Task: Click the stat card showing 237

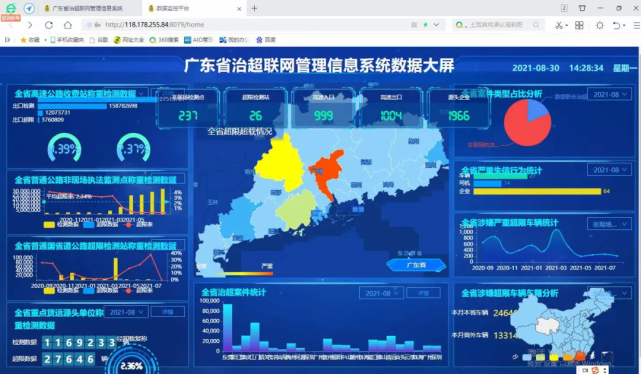Action: (x=188, y=108)
